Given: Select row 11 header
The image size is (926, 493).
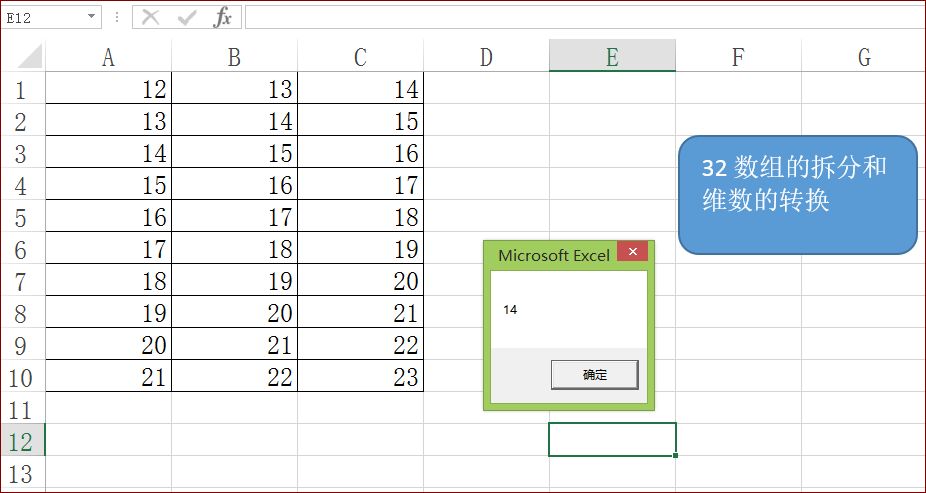Looking at the screenshot, I should click(x=23, y=407).
